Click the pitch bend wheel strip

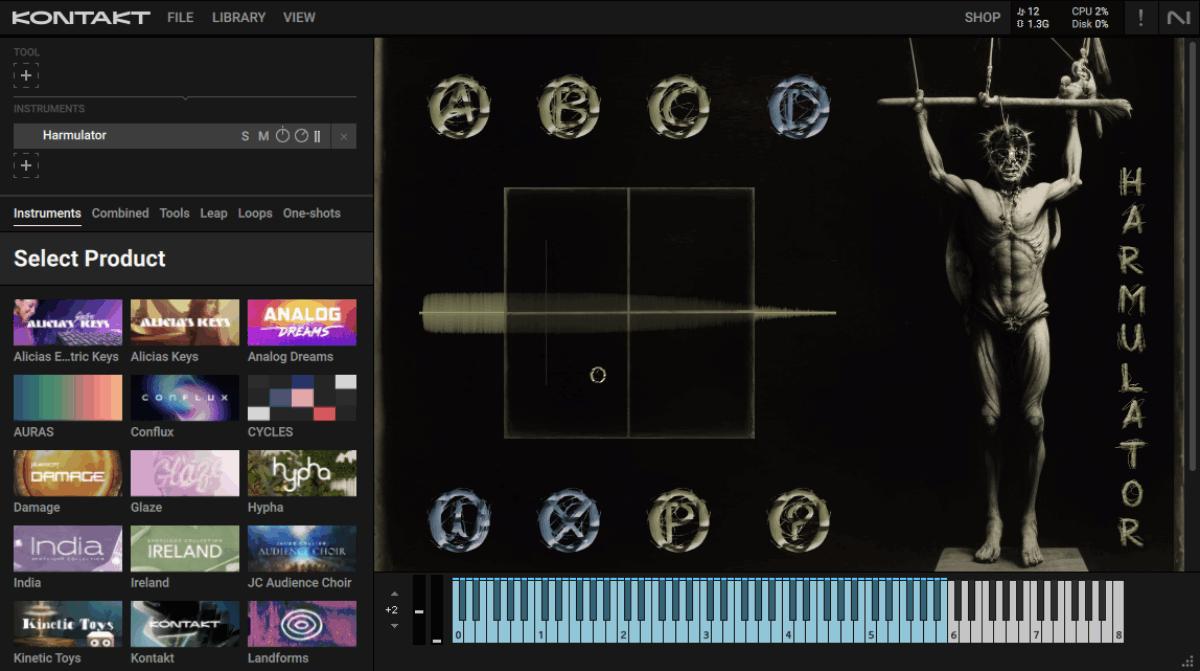coord(419,609)
